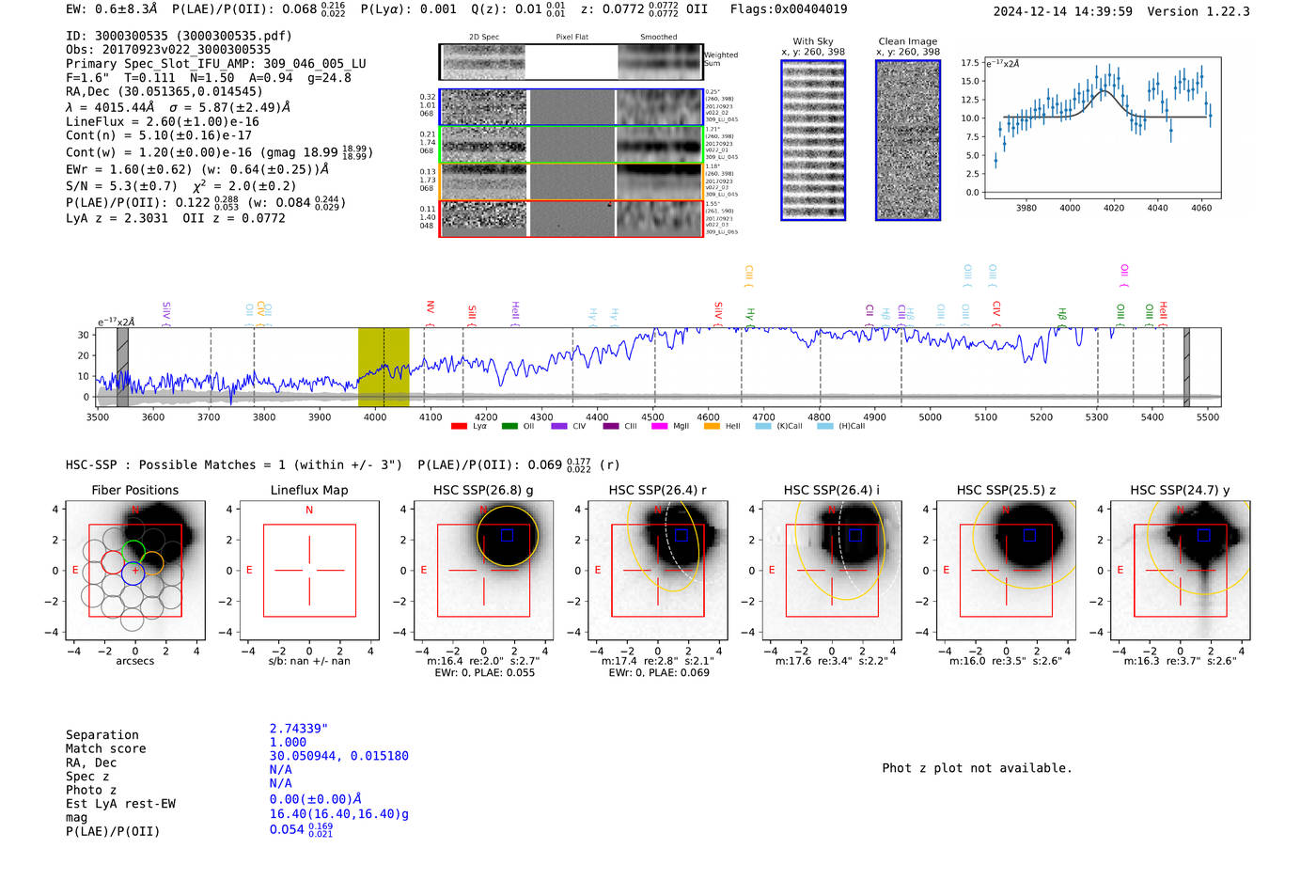Click the magenta OII label above the spectrum
The image size is (1316, 896).
point(1124,275)
